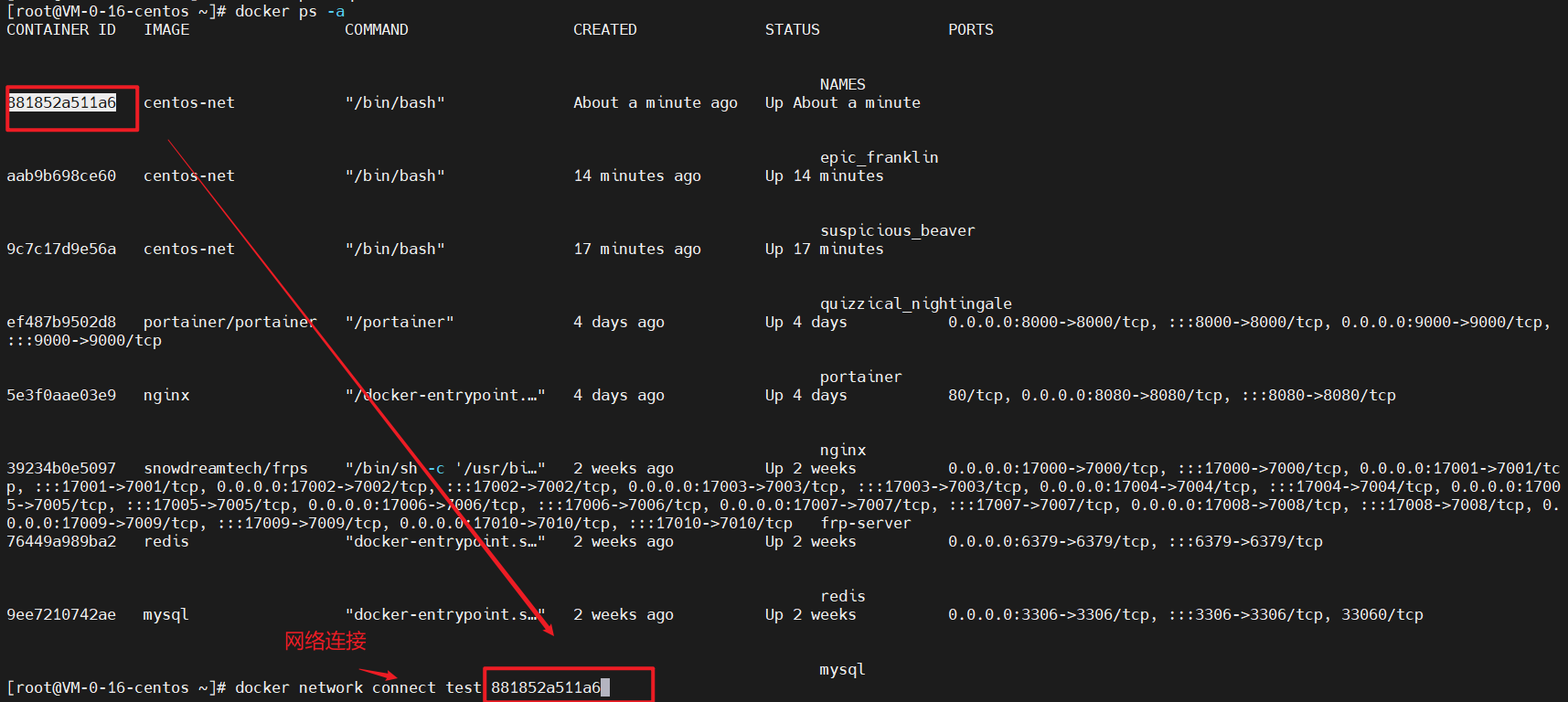Select container ID 39234b0e5097

(x=61, y=468)
